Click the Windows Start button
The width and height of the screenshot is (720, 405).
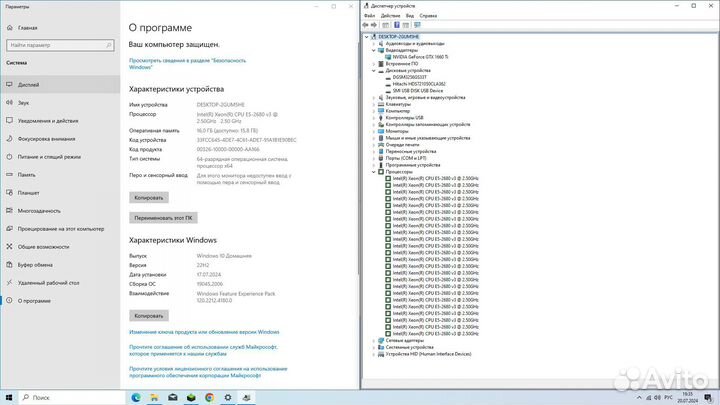[x=8, y=396]
